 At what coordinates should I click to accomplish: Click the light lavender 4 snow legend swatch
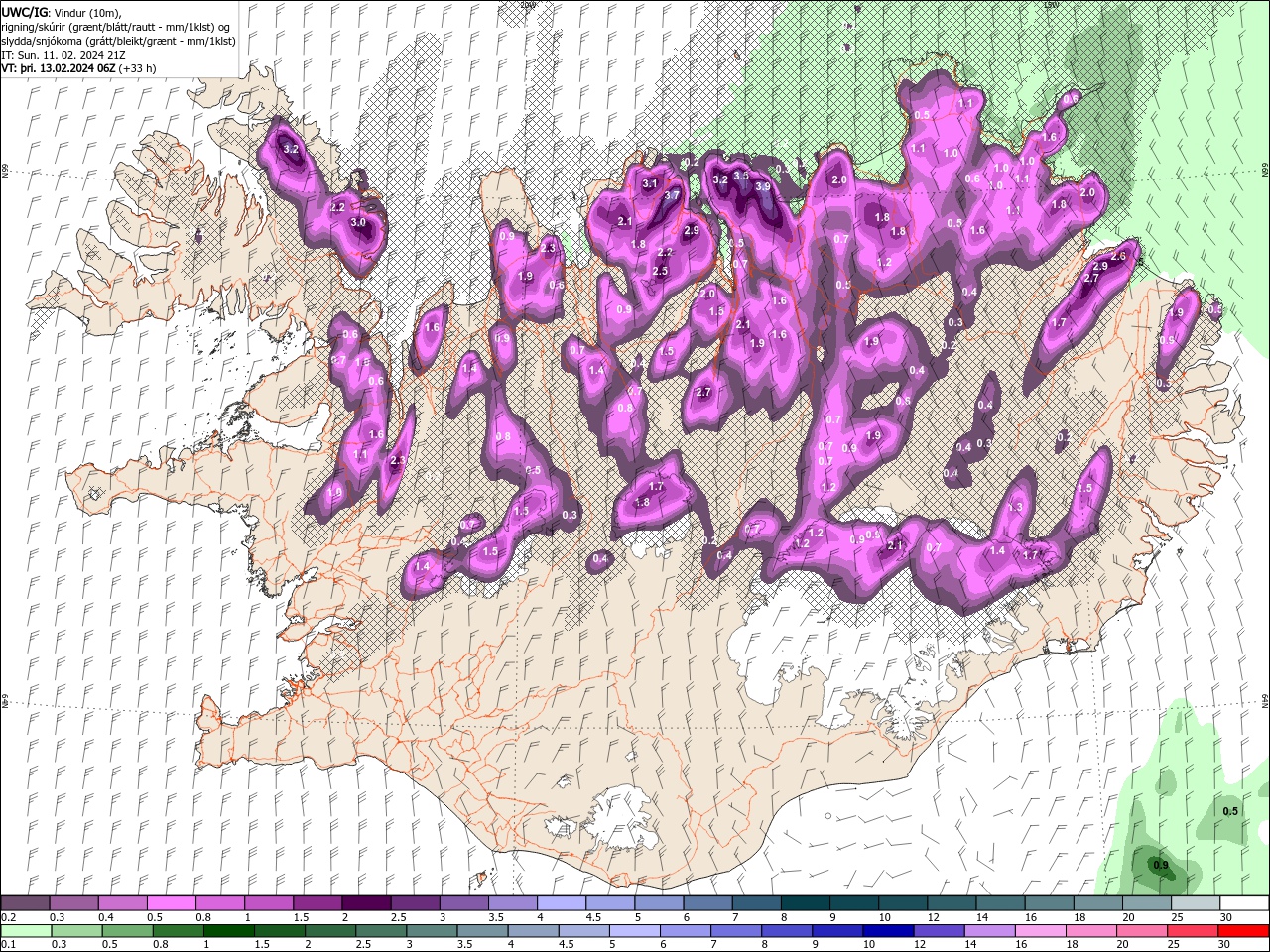pyautogui.click(x=561, y=903)
